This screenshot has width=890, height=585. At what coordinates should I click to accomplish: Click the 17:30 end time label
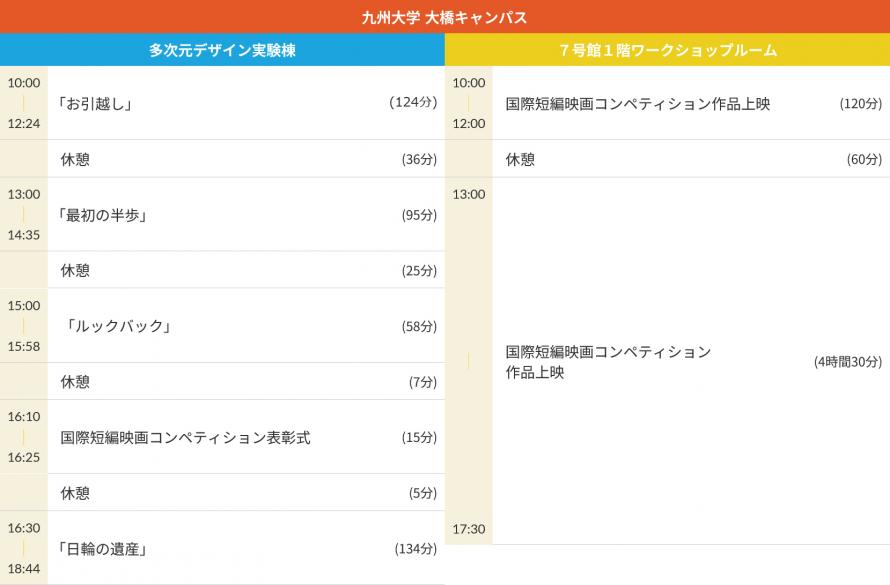tap(469, 529)
